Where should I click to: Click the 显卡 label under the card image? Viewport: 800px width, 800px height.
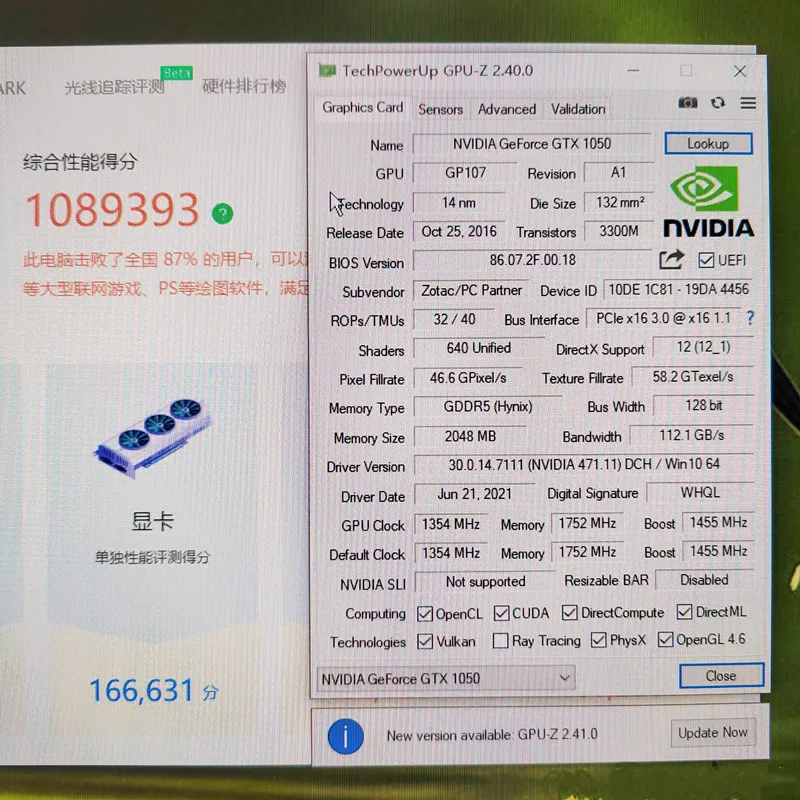click(153, 521)
